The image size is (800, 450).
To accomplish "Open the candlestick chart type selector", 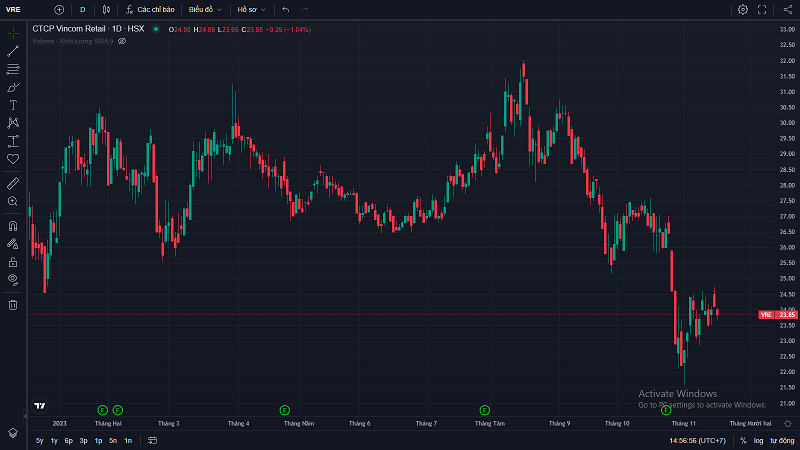I will [x=107, y=9].
